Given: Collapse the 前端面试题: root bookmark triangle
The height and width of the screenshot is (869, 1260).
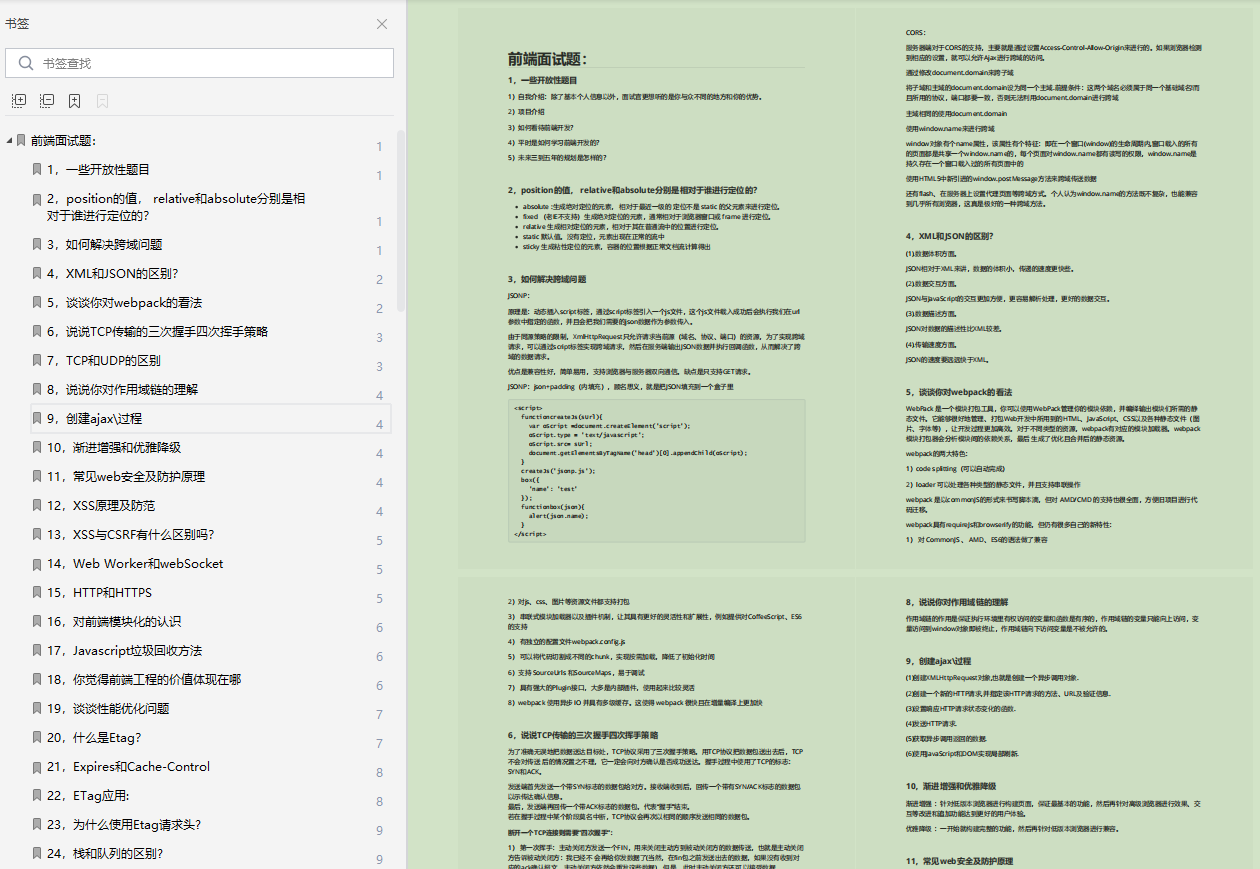Looking at the screenshot, I should [9, 141].
